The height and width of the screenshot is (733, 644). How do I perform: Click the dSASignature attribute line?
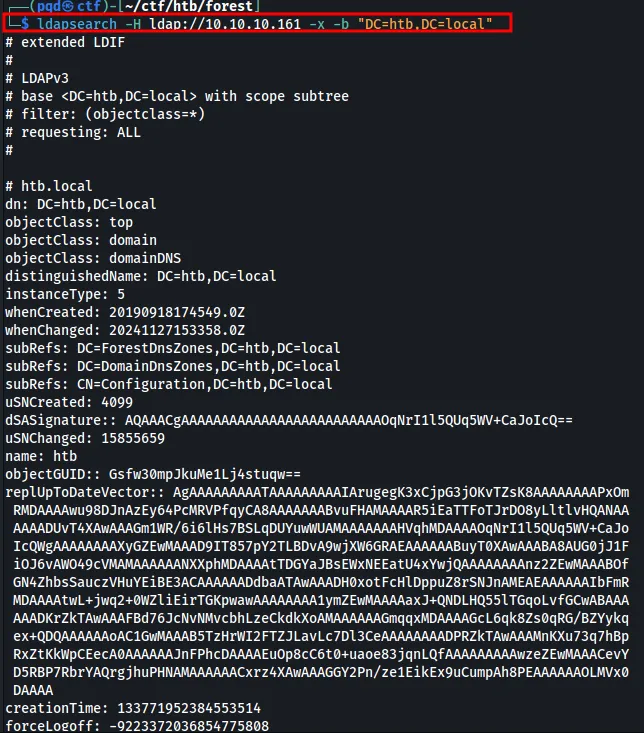coord(288,420)
